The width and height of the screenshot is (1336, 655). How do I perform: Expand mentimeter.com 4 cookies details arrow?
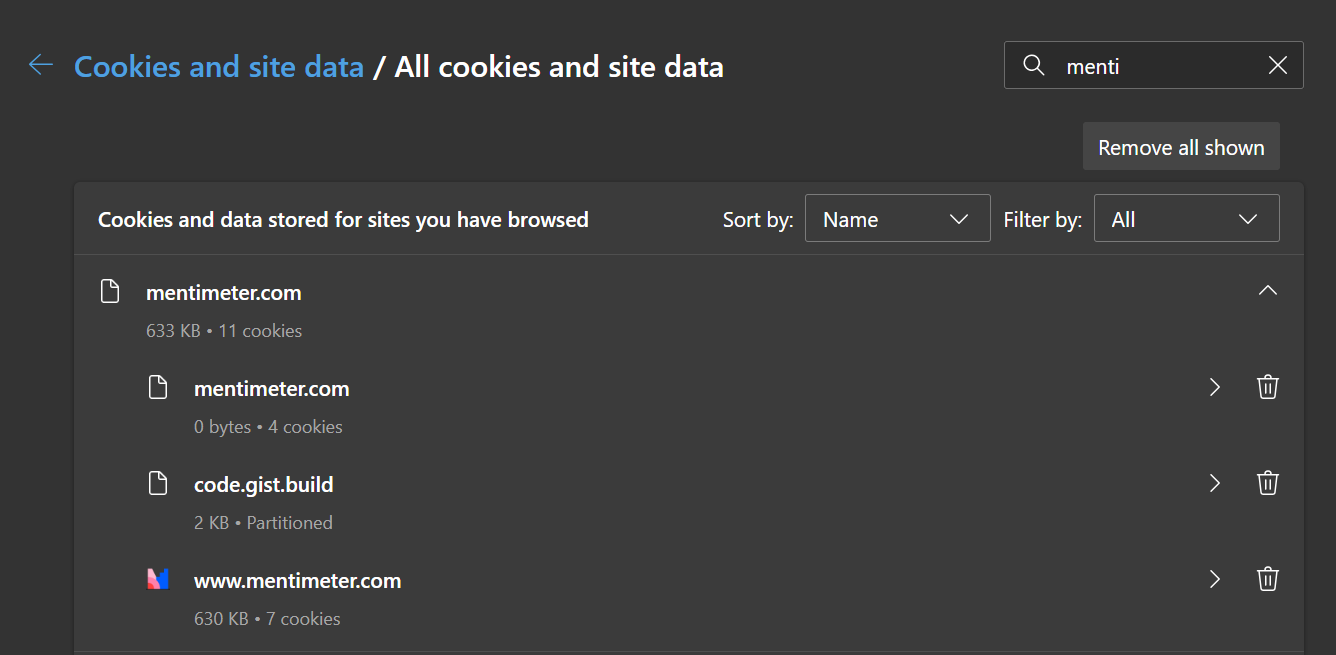1215,387
